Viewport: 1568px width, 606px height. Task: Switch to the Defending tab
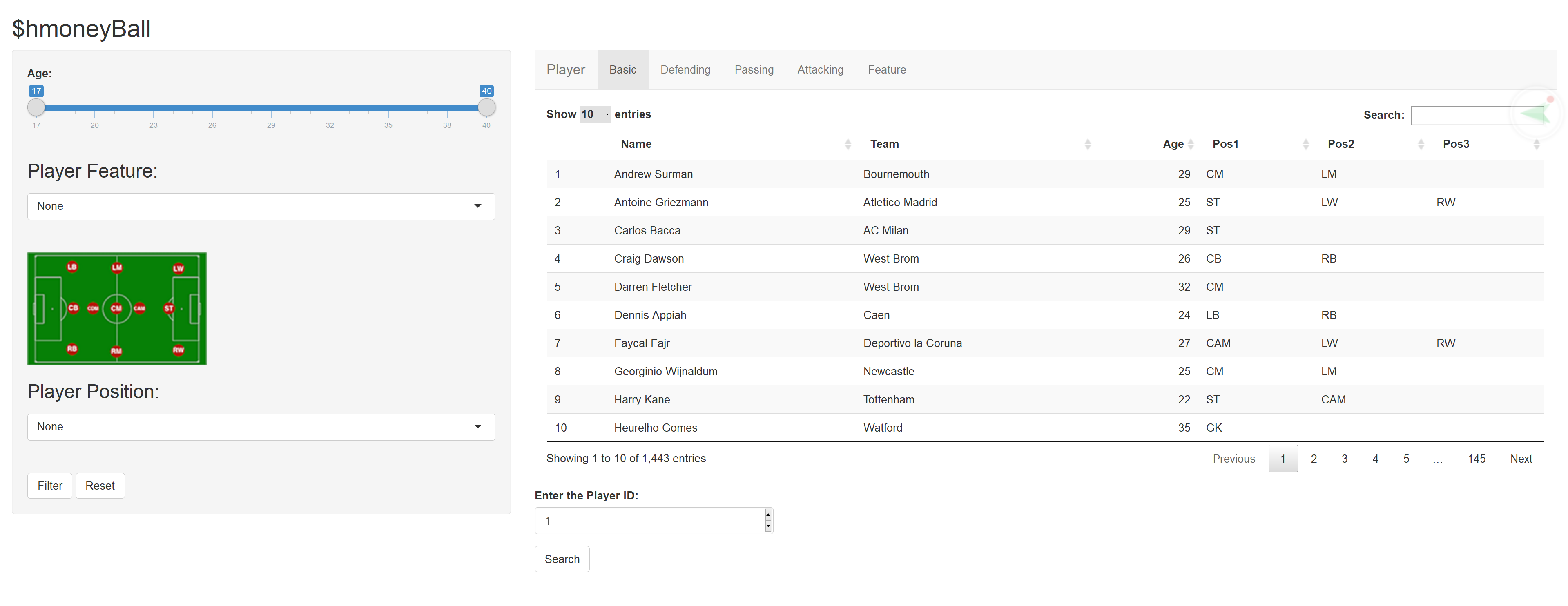tap(685, 70)
